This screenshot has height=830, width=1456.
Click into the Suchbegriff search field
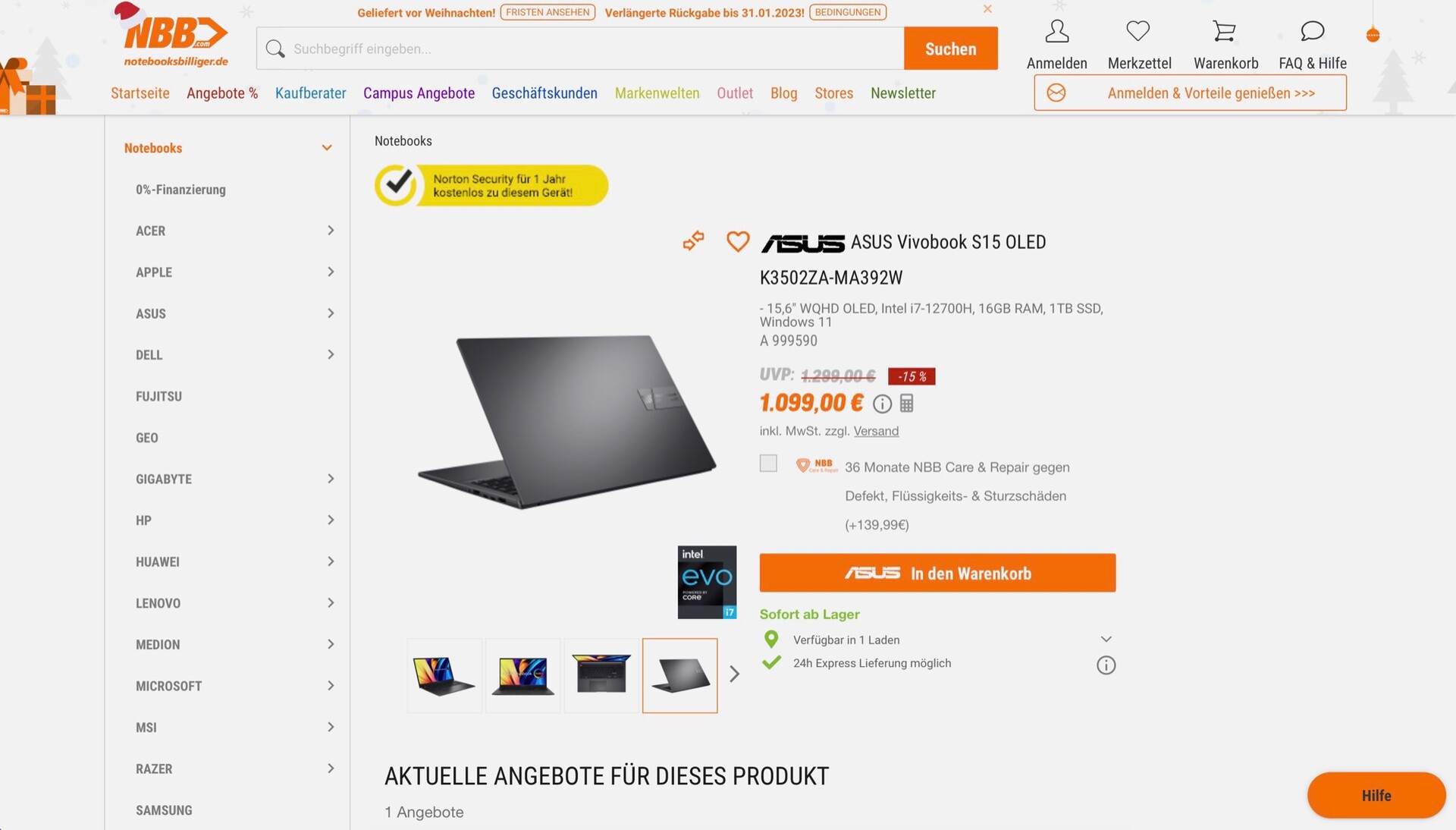pyautogui.click(x=580, y=49)
